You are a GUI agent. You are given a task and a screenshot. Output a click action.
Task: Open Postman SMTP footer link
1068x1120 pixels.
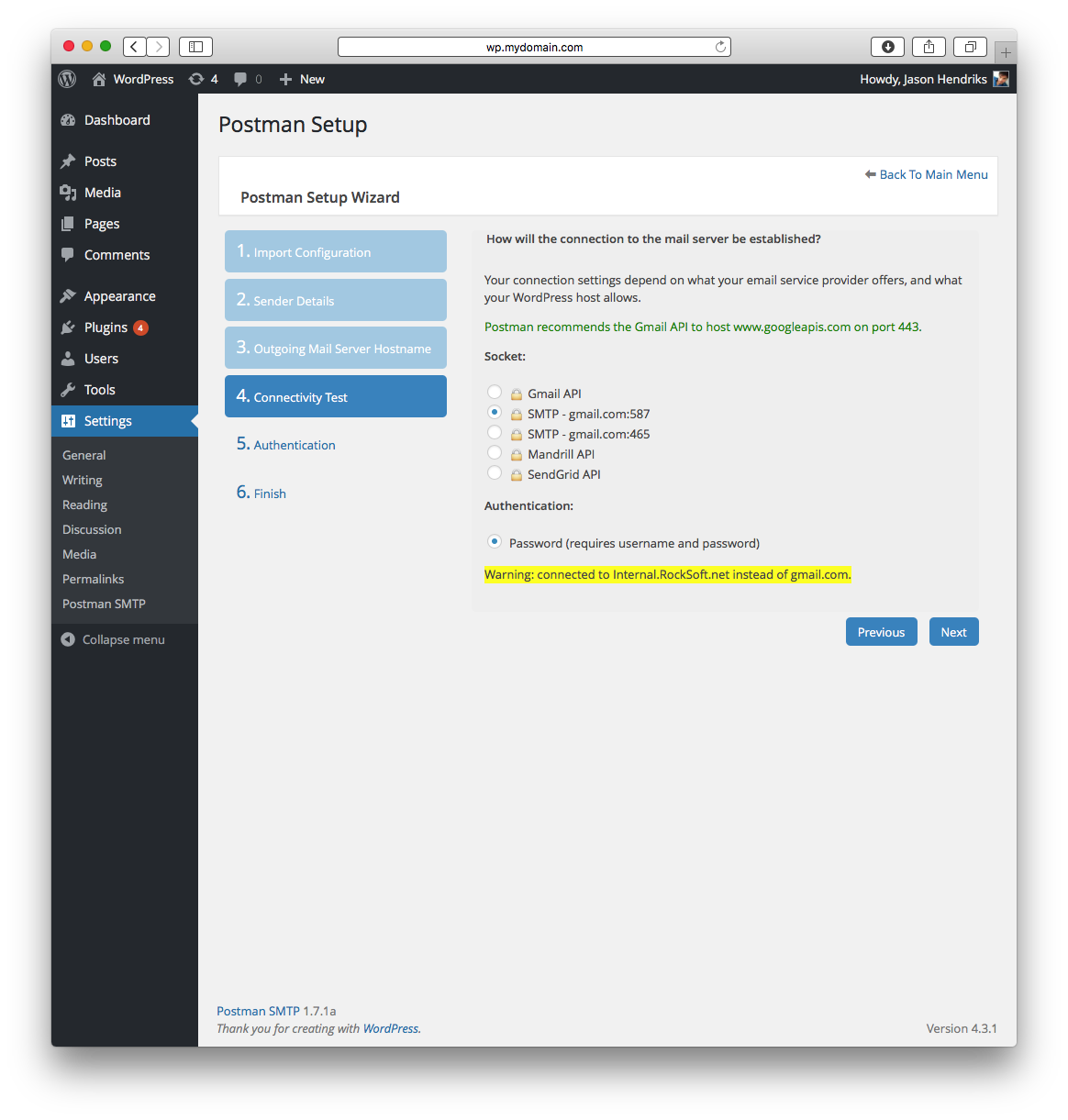(258, 1011)
